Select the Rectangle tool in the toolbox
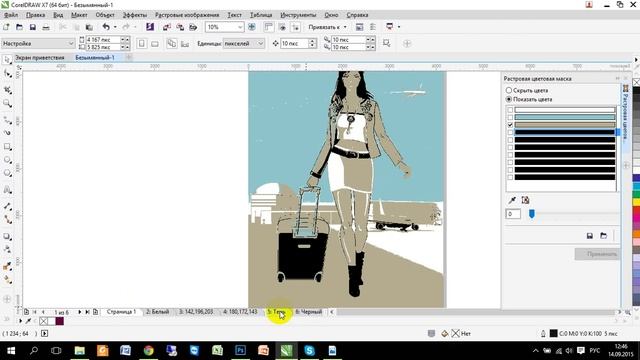This screenshot has width=640, height=360. (x=7, y=147)
